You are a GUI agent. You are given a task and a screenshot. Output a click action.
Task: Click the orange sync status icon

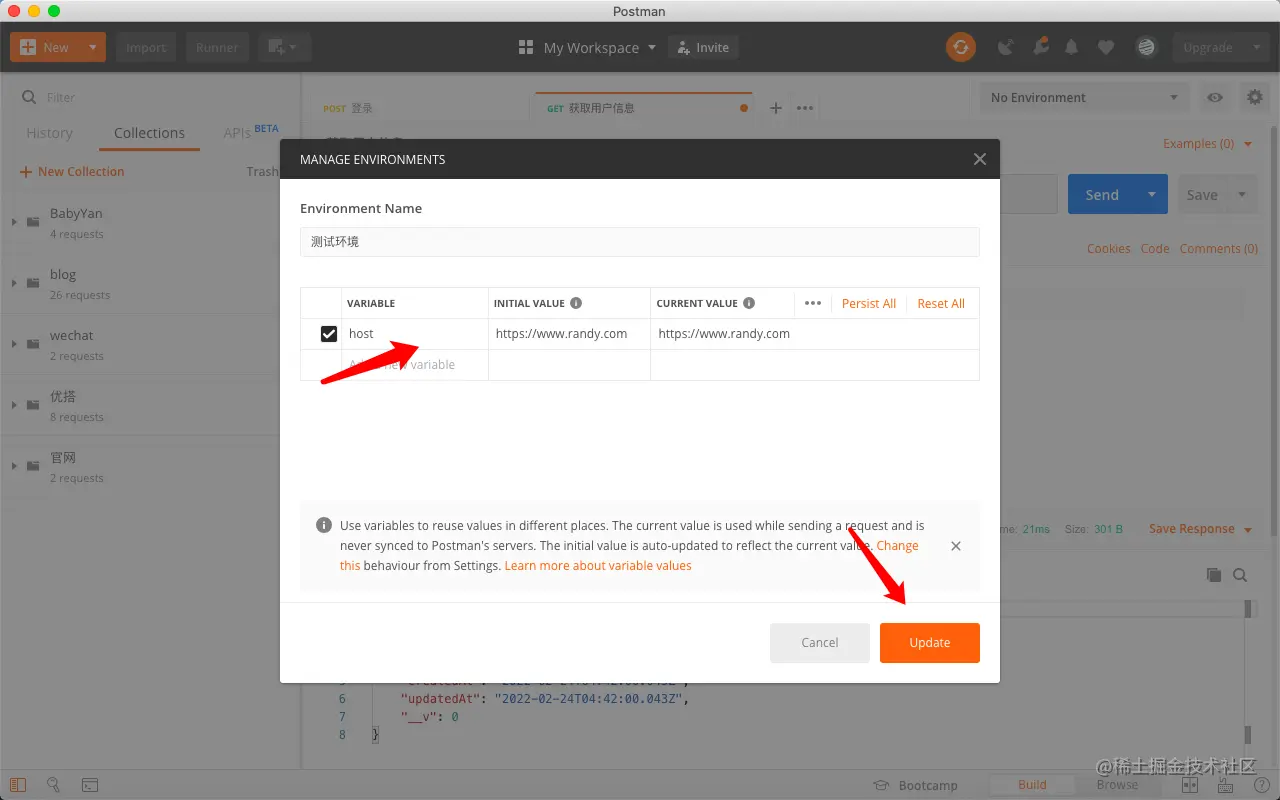pos(961,47)
